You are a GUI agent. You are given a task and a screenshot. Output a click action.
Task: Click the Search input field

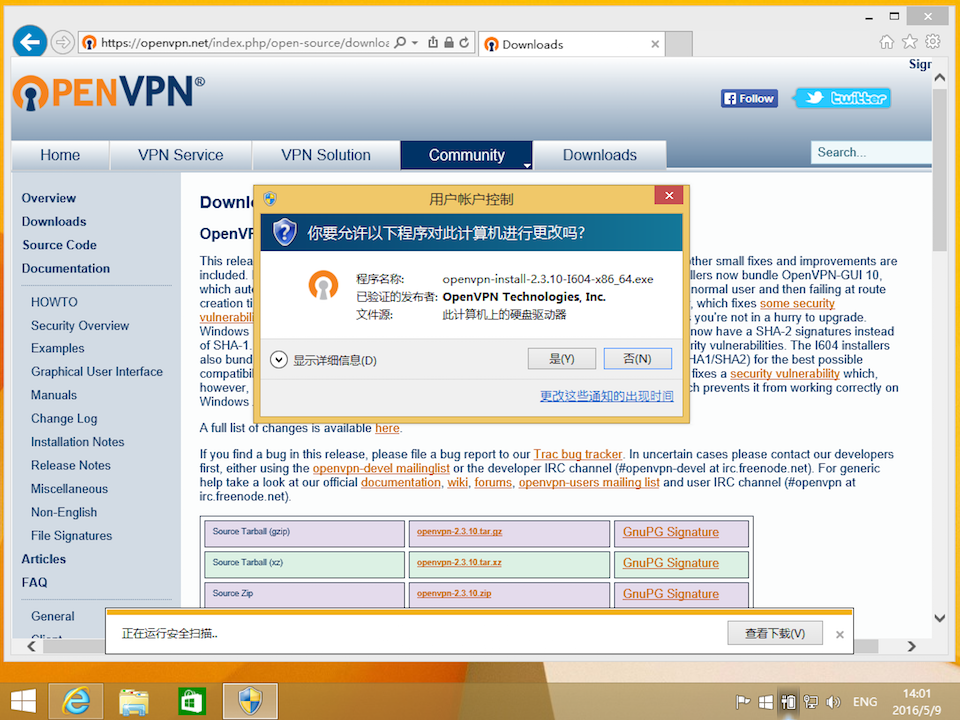click(x=872, y=152)
